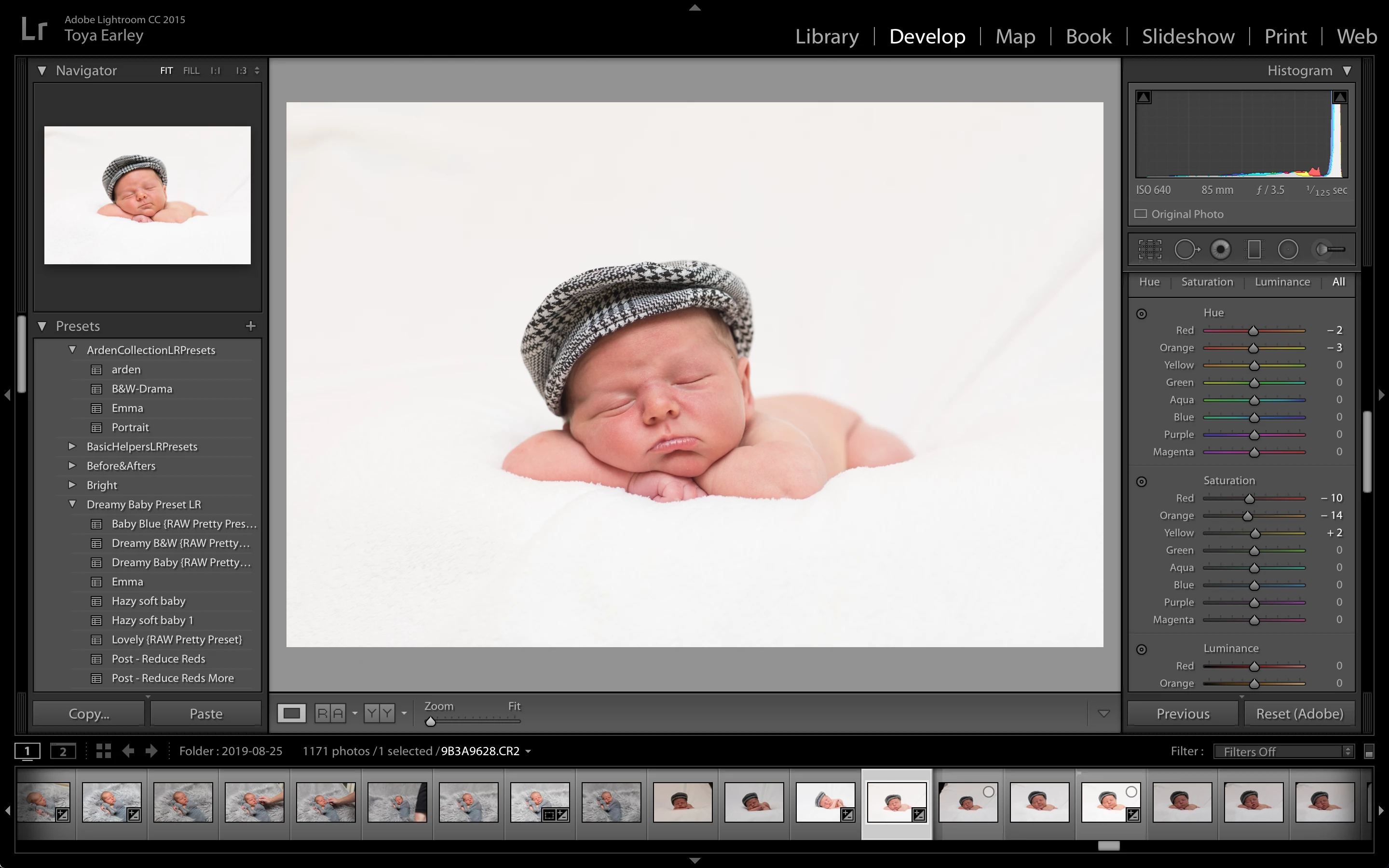The image size is (1389, 868).
Task: Click the Orange Saturation slider
Action: (1247, 515)
